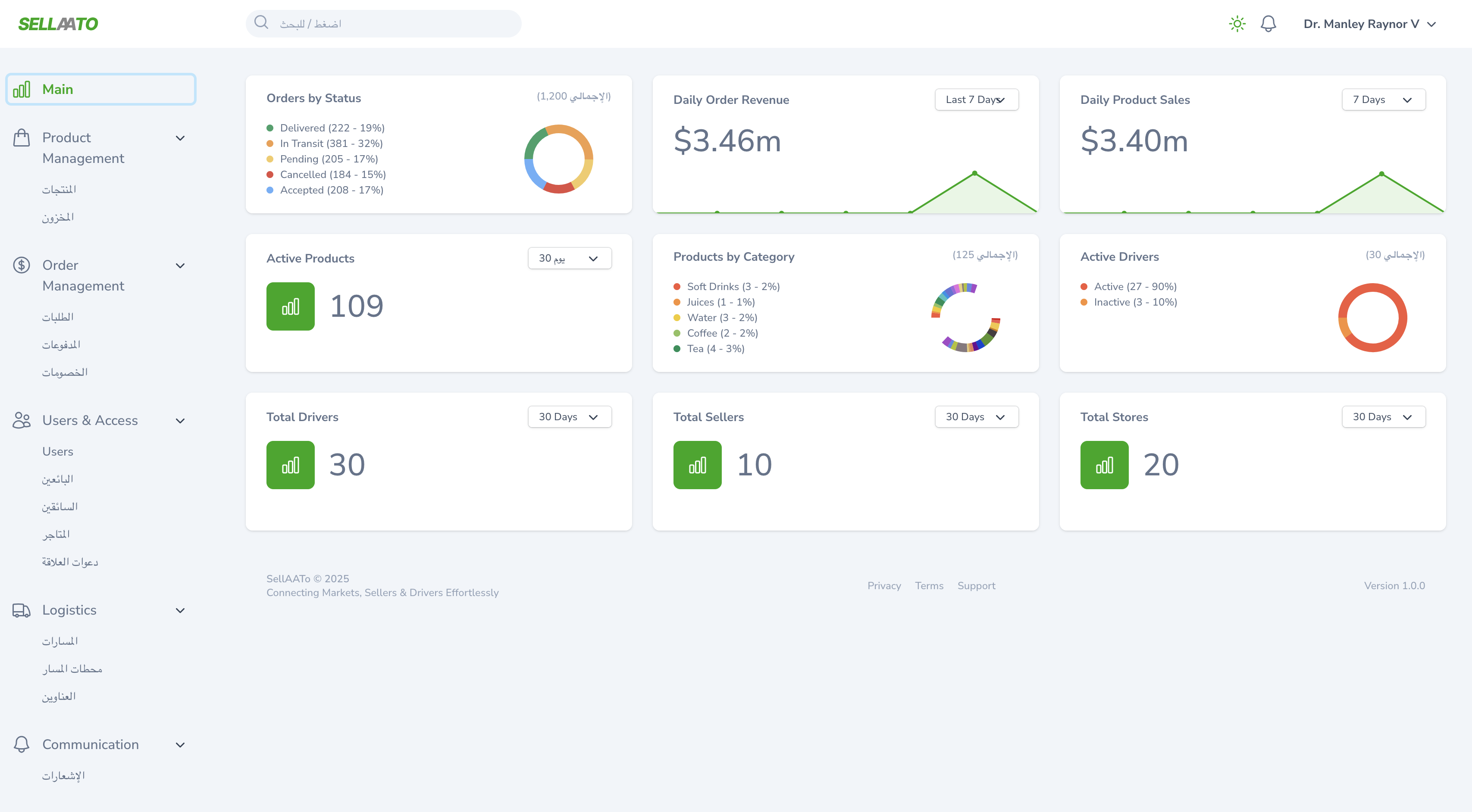Select the Main menu item

click(100, 89)
